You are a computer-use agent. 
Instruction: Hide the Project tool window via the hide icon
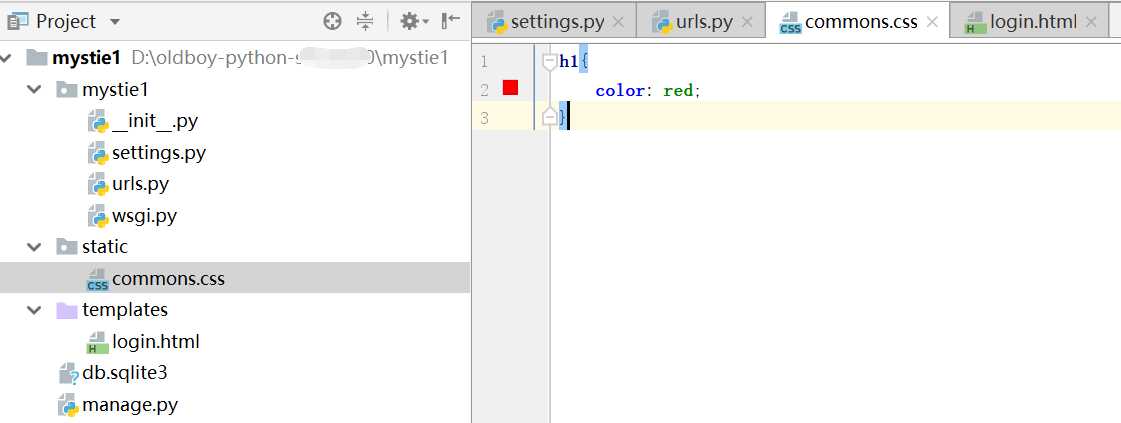click(x=451, y=21)
